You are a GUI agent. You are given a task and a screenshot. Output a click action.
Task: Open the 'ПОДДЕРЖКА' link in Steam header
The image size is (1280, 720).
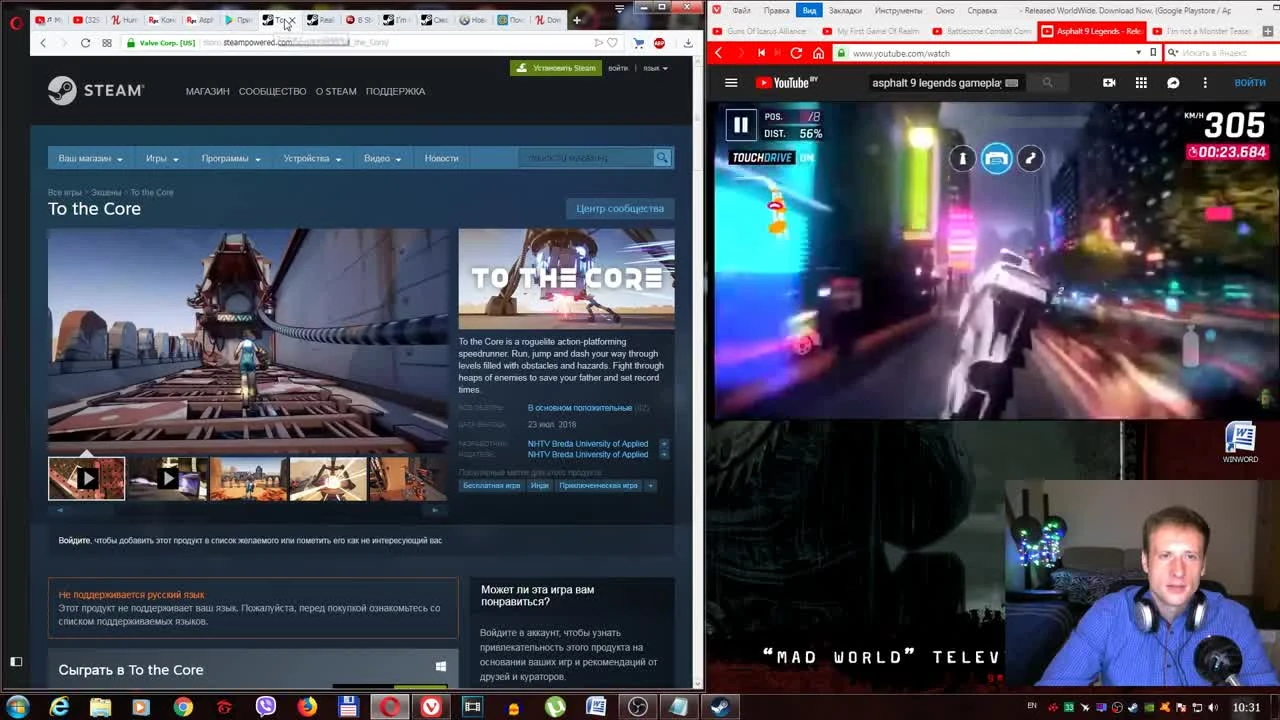point(395,91)
